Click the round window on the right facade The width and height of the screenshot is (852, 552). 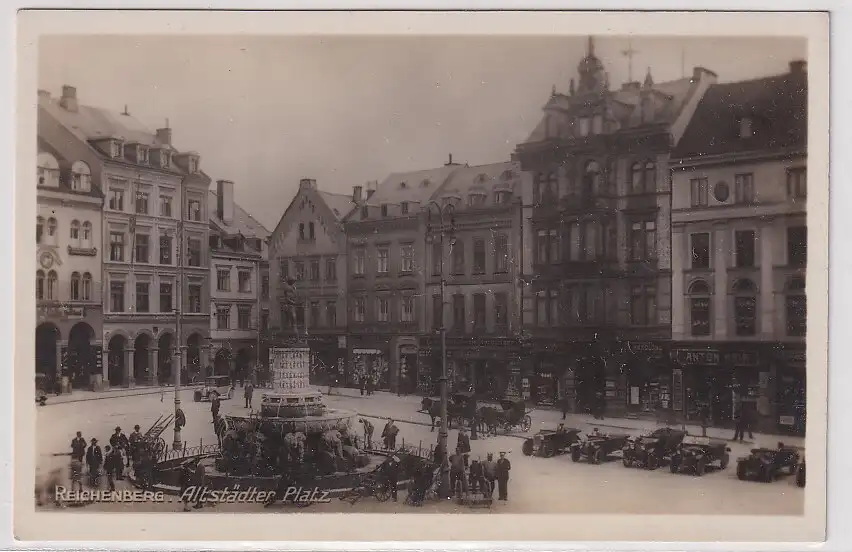[721, 191]
